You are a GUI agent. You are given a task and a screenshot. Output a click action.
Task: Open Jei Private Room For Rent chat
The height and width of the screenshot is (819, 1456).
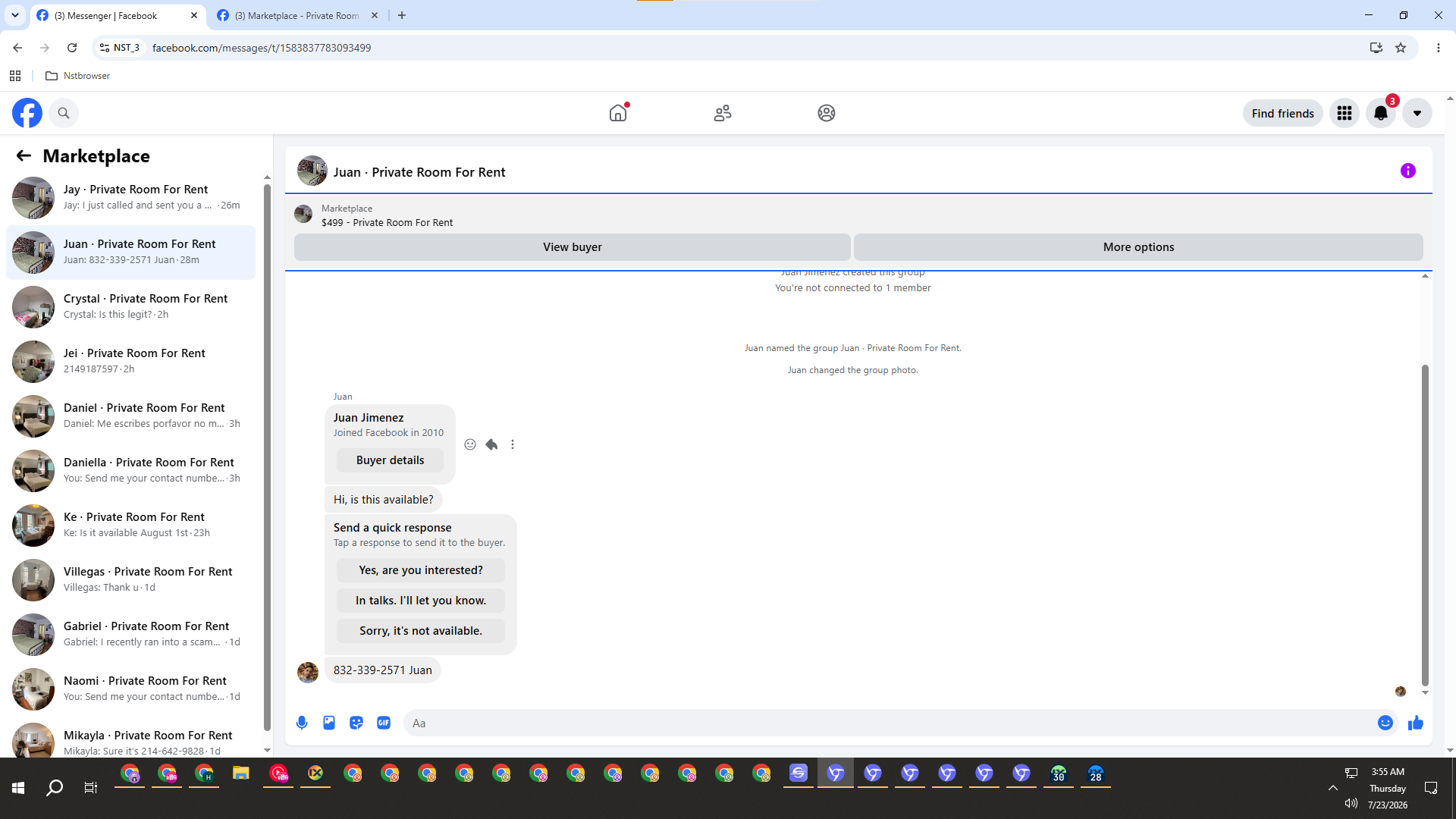tap(131, 361)
